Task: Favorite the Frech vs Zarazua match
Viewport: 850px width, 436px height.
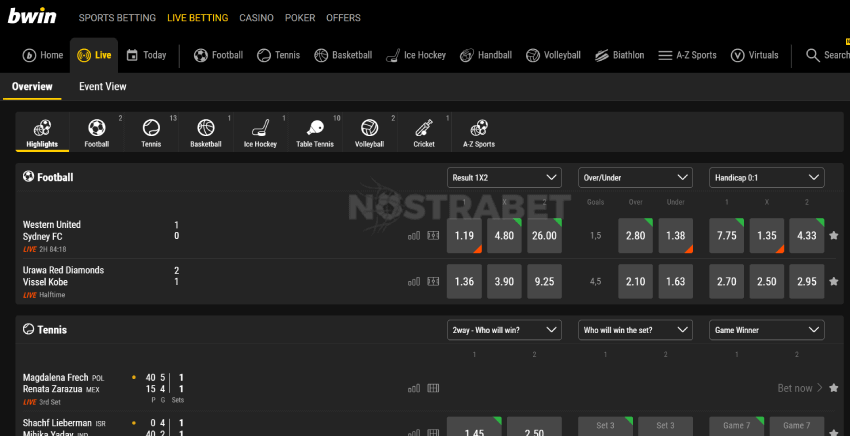Action: point(834,388)
